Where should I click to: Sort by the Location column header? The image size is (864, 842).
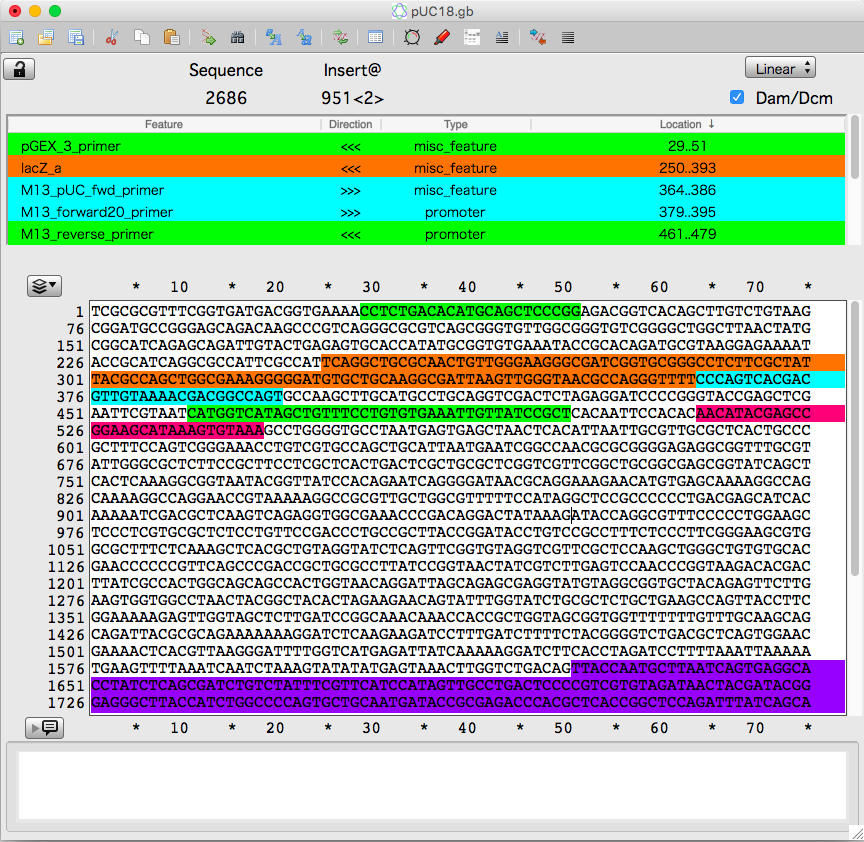(688, 124)
